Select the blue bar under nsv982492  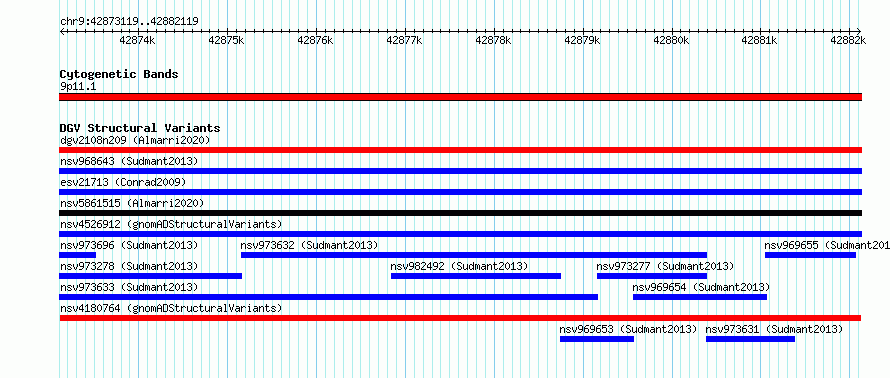click(476, 276)
